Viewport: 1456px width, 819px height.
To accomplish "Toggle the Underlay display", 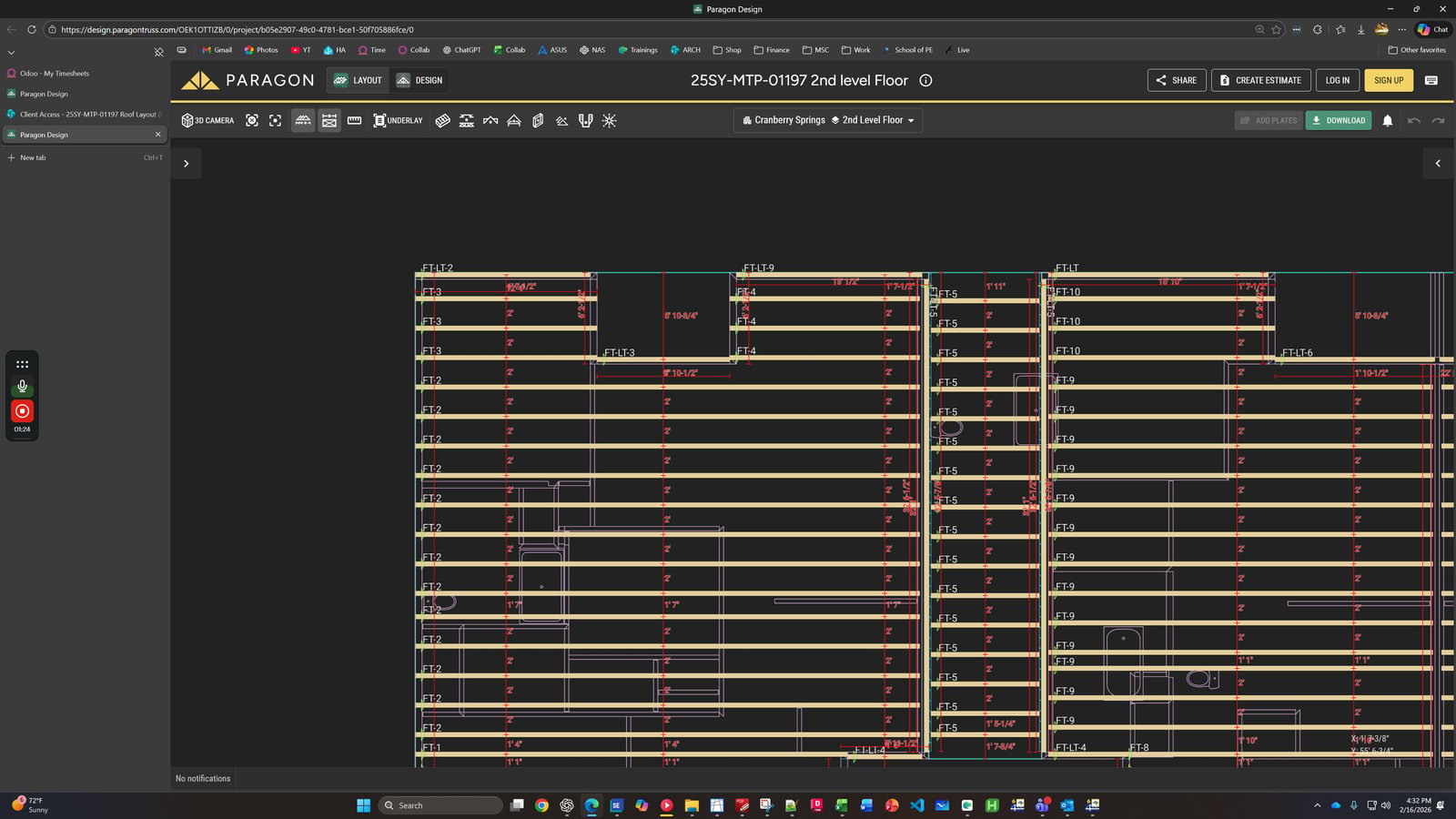I will [x=398, y=120].
